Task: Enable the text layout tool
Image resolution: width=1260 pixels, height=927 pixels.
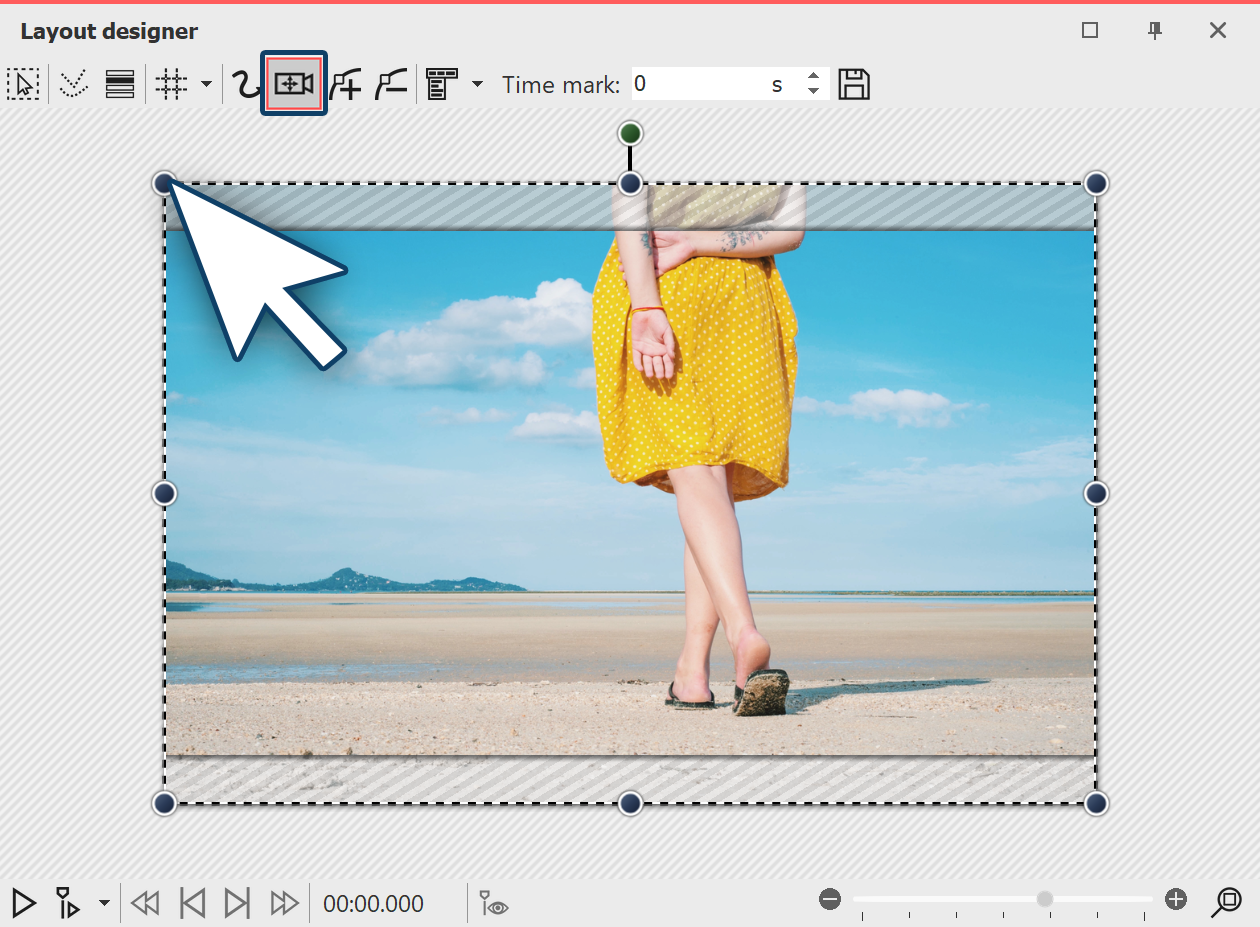Action: point(443,84)
